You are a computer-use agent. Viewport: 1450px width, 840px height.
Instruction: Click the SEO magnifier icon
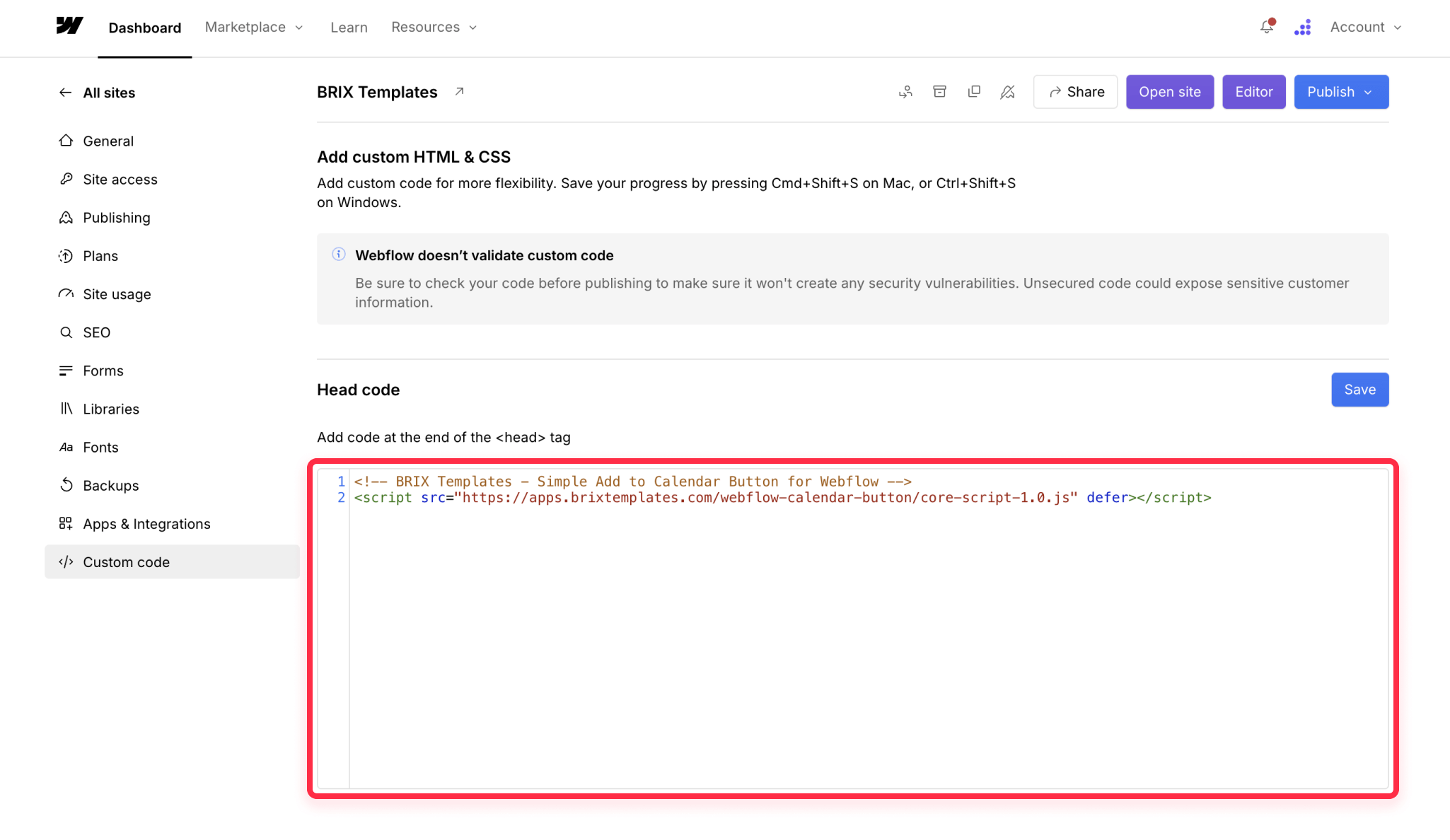pyautogui.click(x=66, y=332)
